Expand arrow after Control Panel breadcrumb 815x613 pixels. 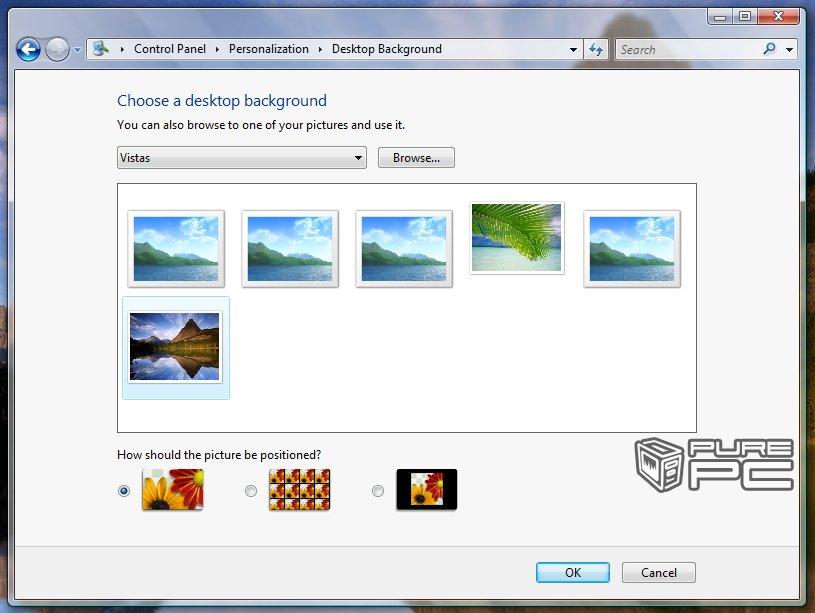click(x=217, y=49)
